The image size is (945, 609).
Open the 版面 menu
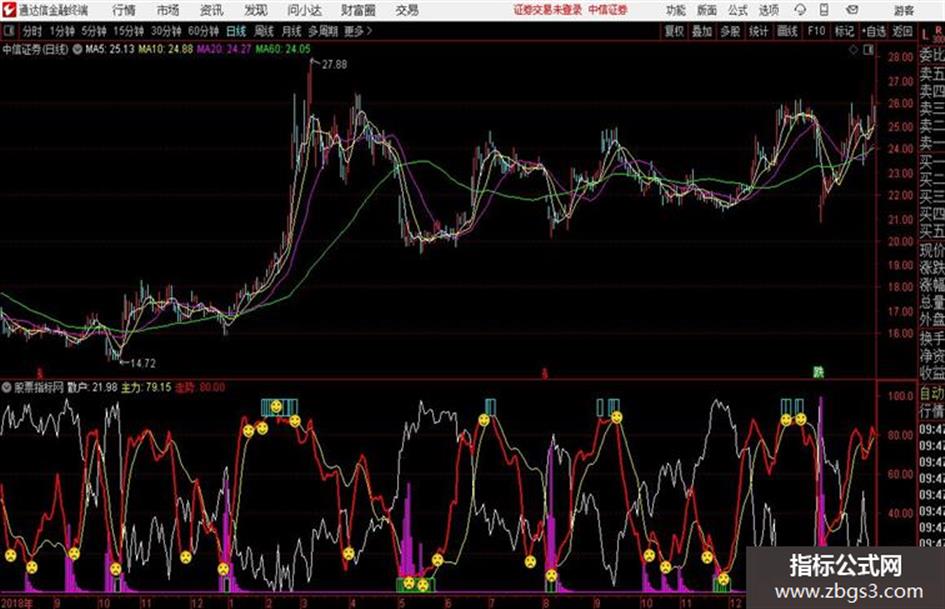[706, 10]
